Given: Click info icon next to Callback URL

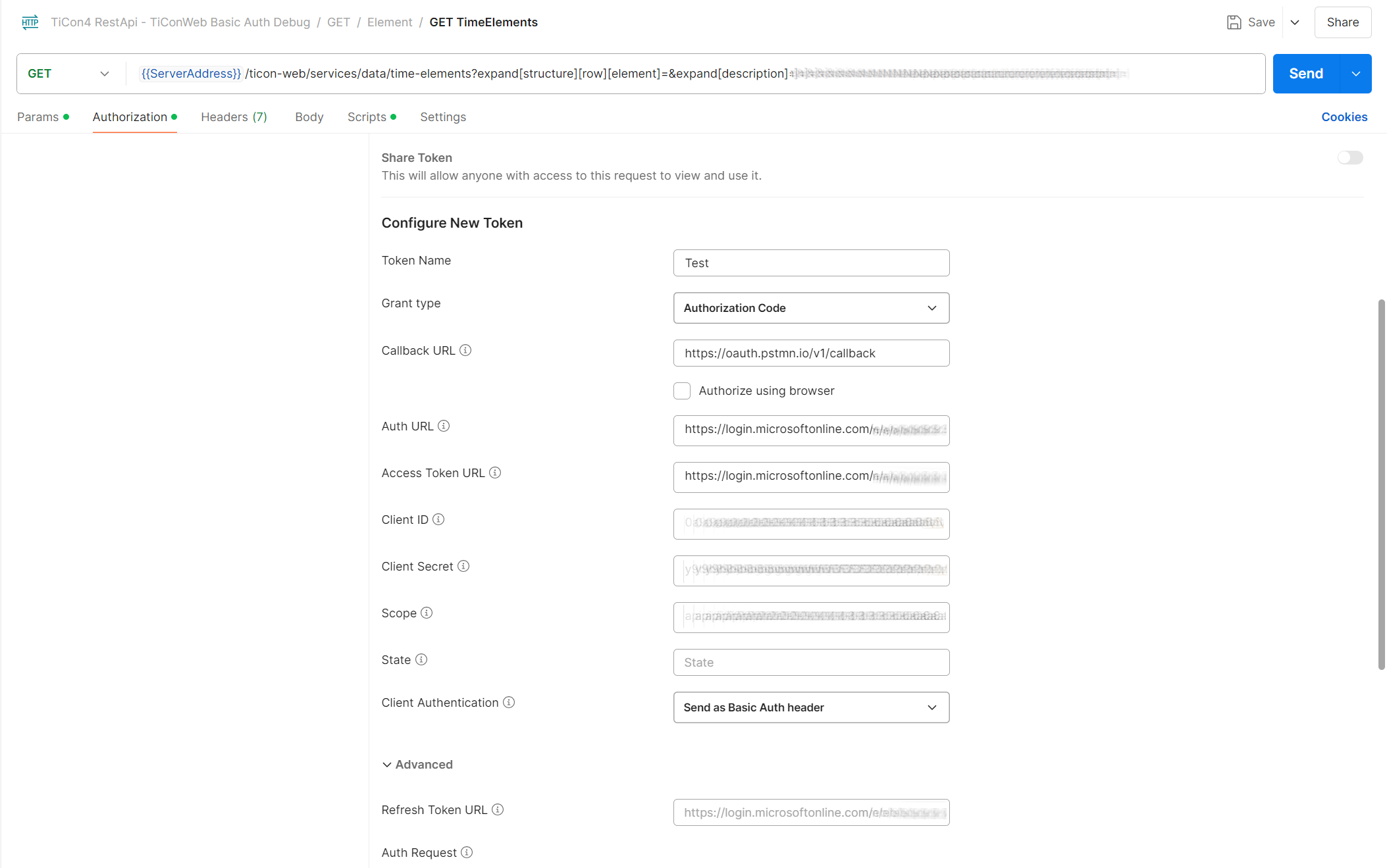Looking at the screenshot, I should [465, 350].
